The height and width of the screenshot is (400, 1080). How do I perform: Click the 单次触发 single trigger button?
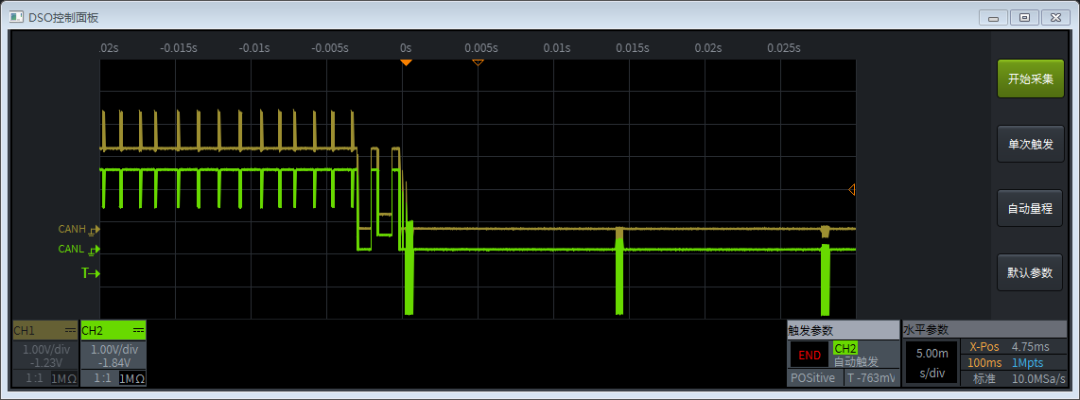[1030, 144]
